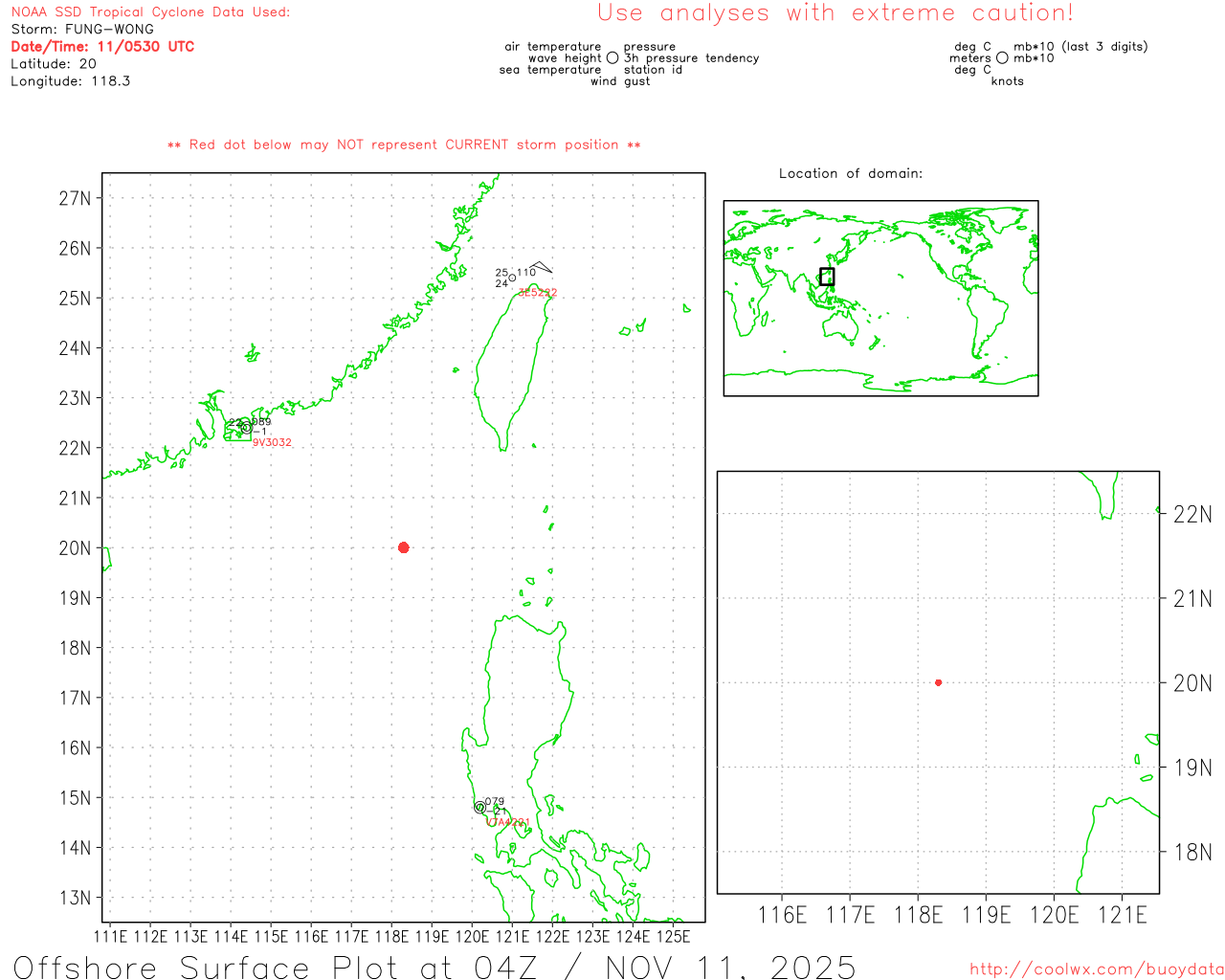Click the wind barb north of Taiwan

click(541, 267)
